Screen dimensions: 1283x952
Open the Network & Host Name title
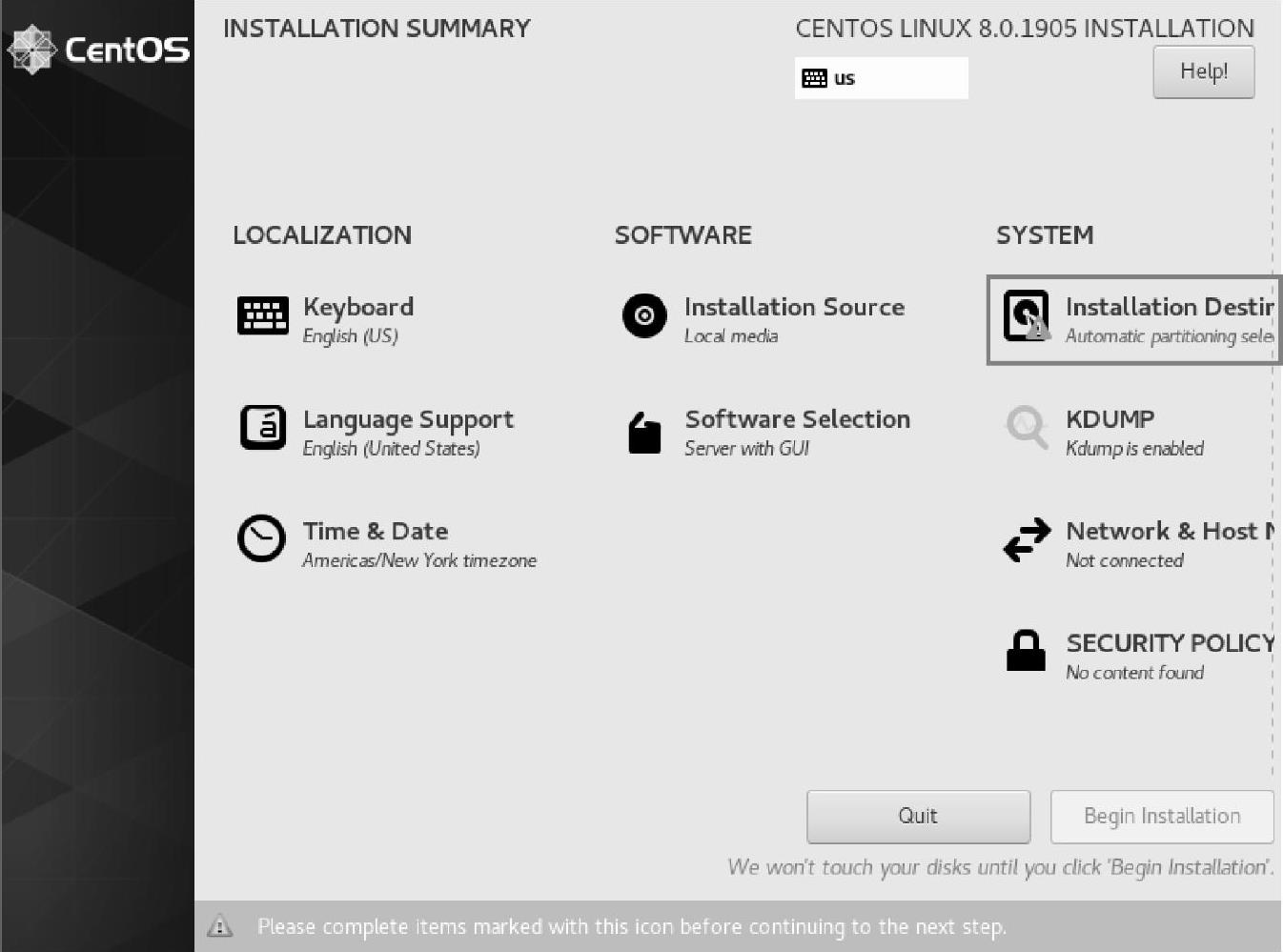1171,531
